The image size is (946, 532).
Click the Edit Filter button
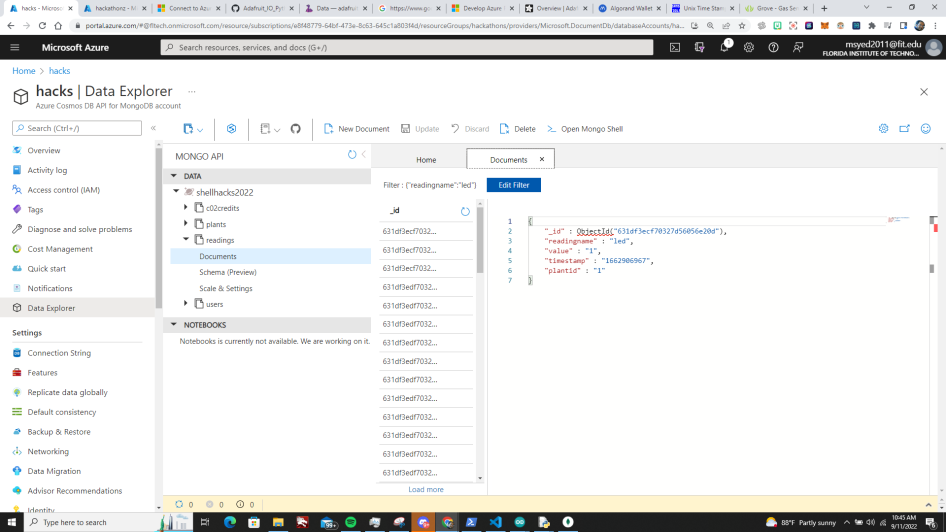513,185
